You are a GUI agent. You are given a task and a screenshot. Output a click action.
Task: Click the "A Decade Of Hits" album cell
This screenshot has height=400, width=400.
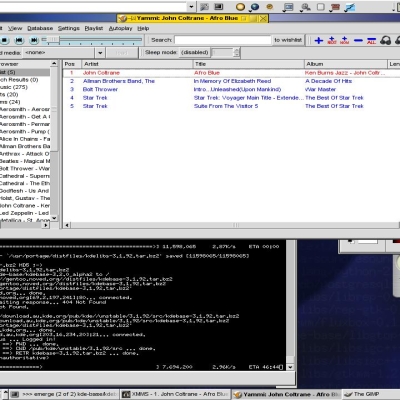pyautogui.click(x=328, y=81)
